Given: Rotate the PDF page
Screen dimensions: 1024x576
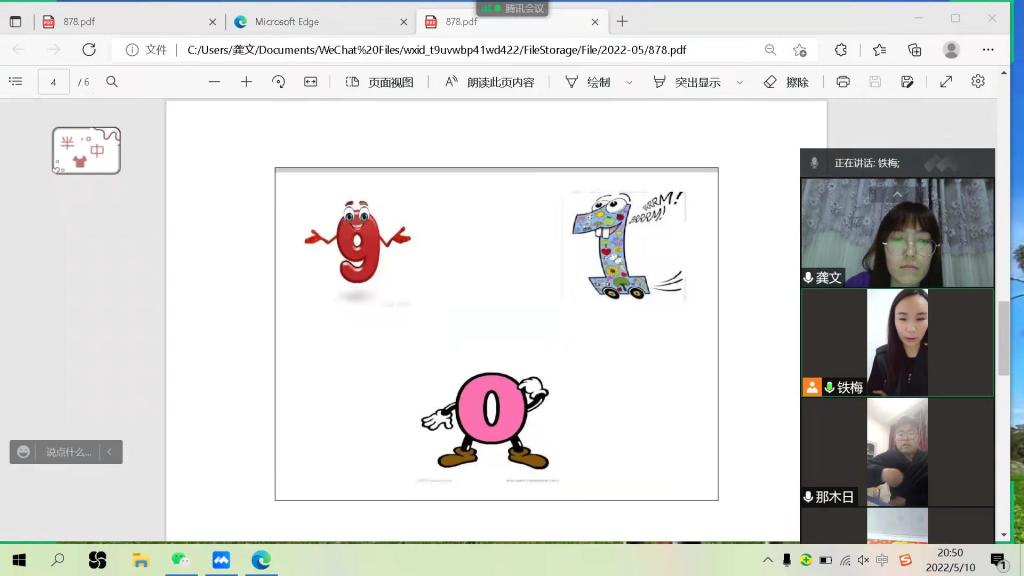Looking at the screenshot, I should [279, 82].
